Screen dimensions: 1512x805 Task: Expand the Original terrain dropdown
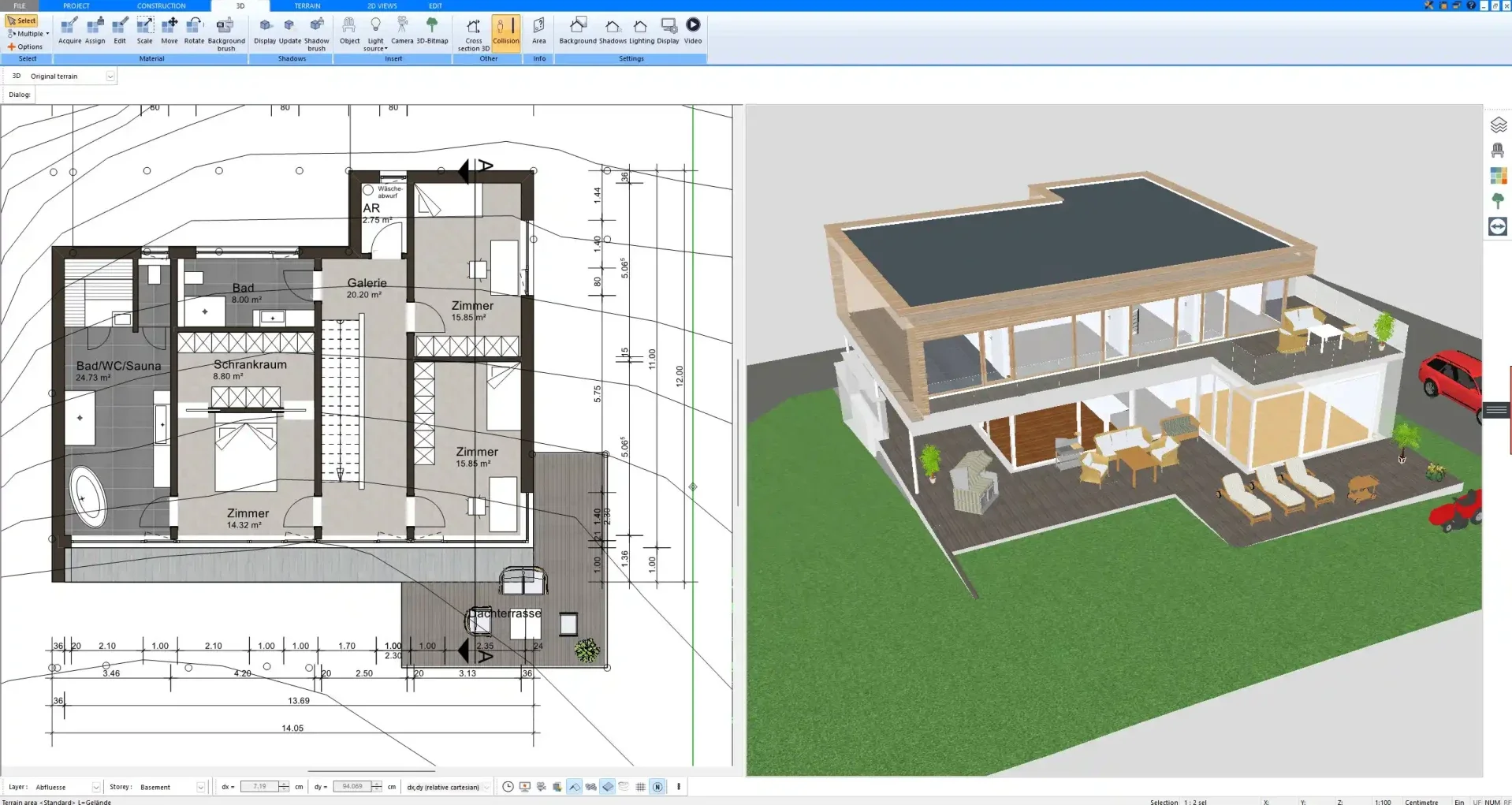[110, 76]
